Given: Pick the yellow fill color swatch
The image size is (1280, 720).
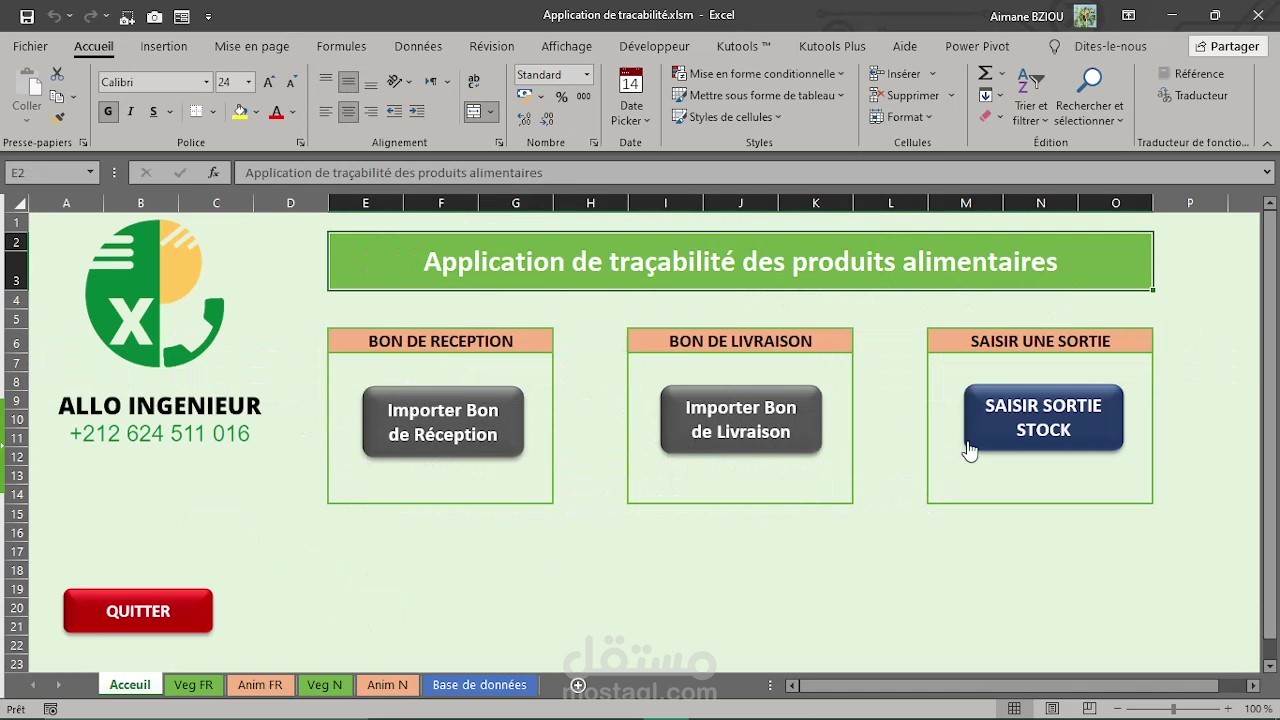Looking at the screenshot, I should pyautogui.click(x=240, y=112).
